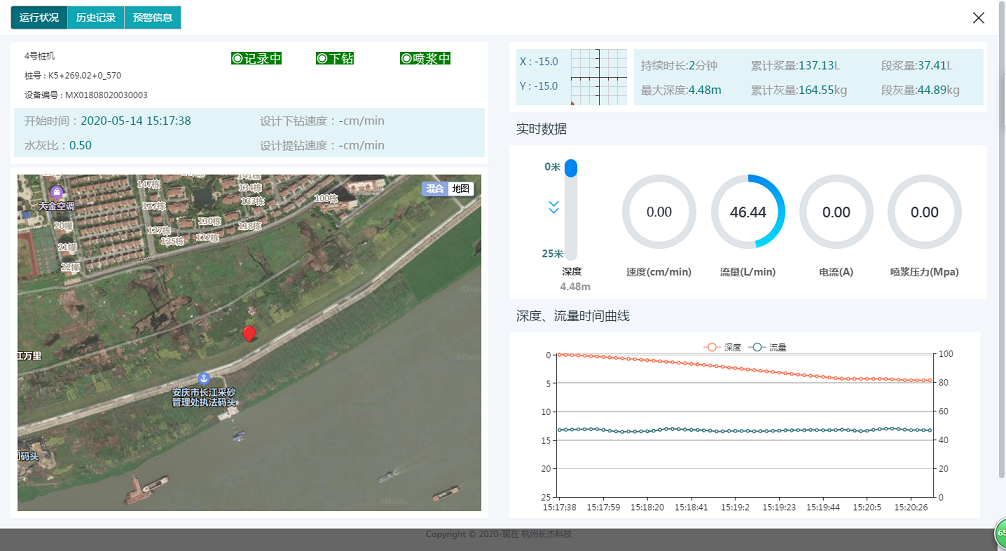Select 混合 hybrid map mode
Image resolution: width=1006 pixels, height=551 pixels.
(434, 188)
